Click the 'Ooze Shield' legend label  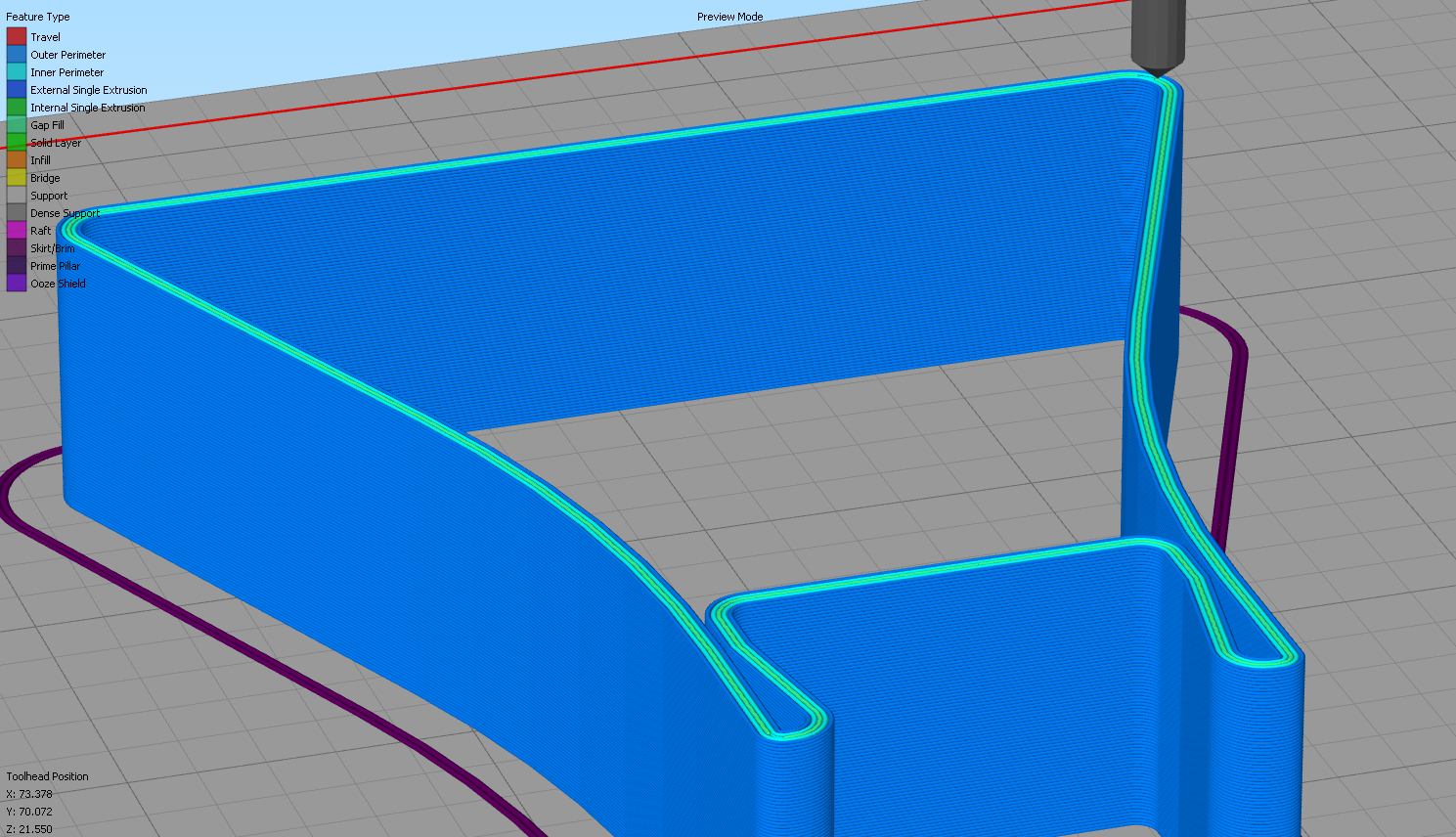tap(58, 284)
